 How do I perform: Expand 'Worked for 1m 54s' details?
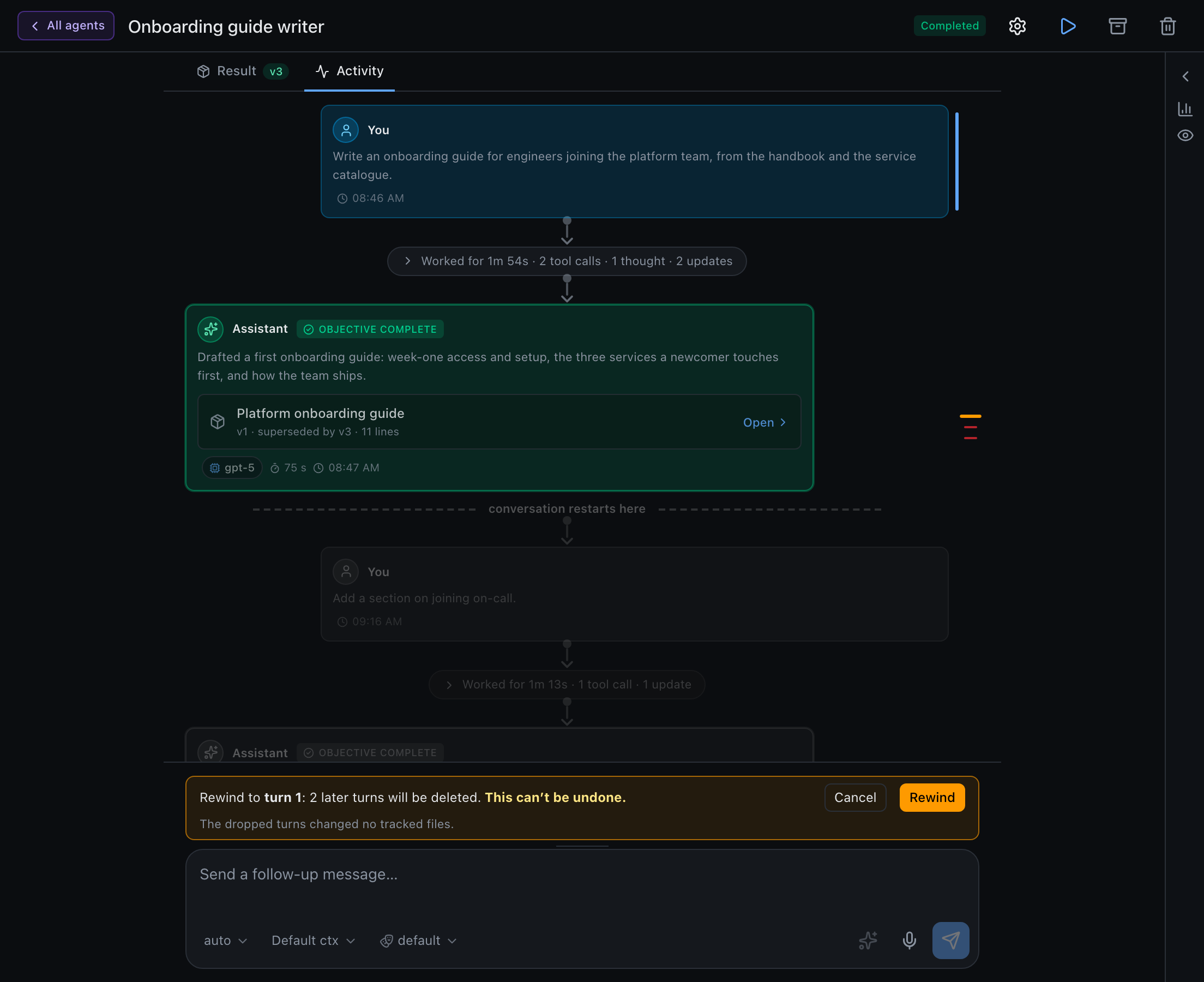click(567, 261)
